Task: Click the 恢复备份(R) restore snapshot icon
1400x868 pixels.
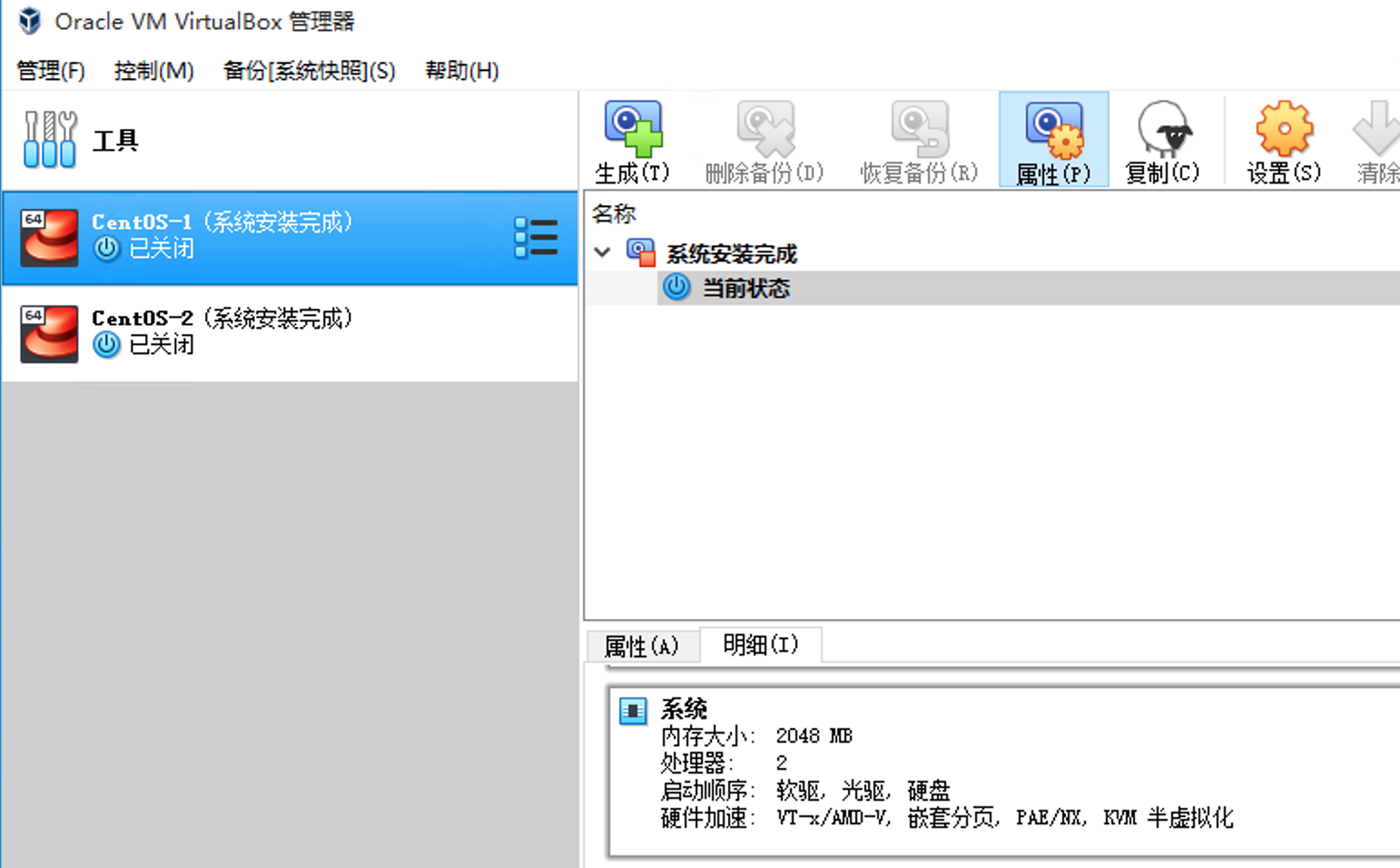Action: pos(920,128)
